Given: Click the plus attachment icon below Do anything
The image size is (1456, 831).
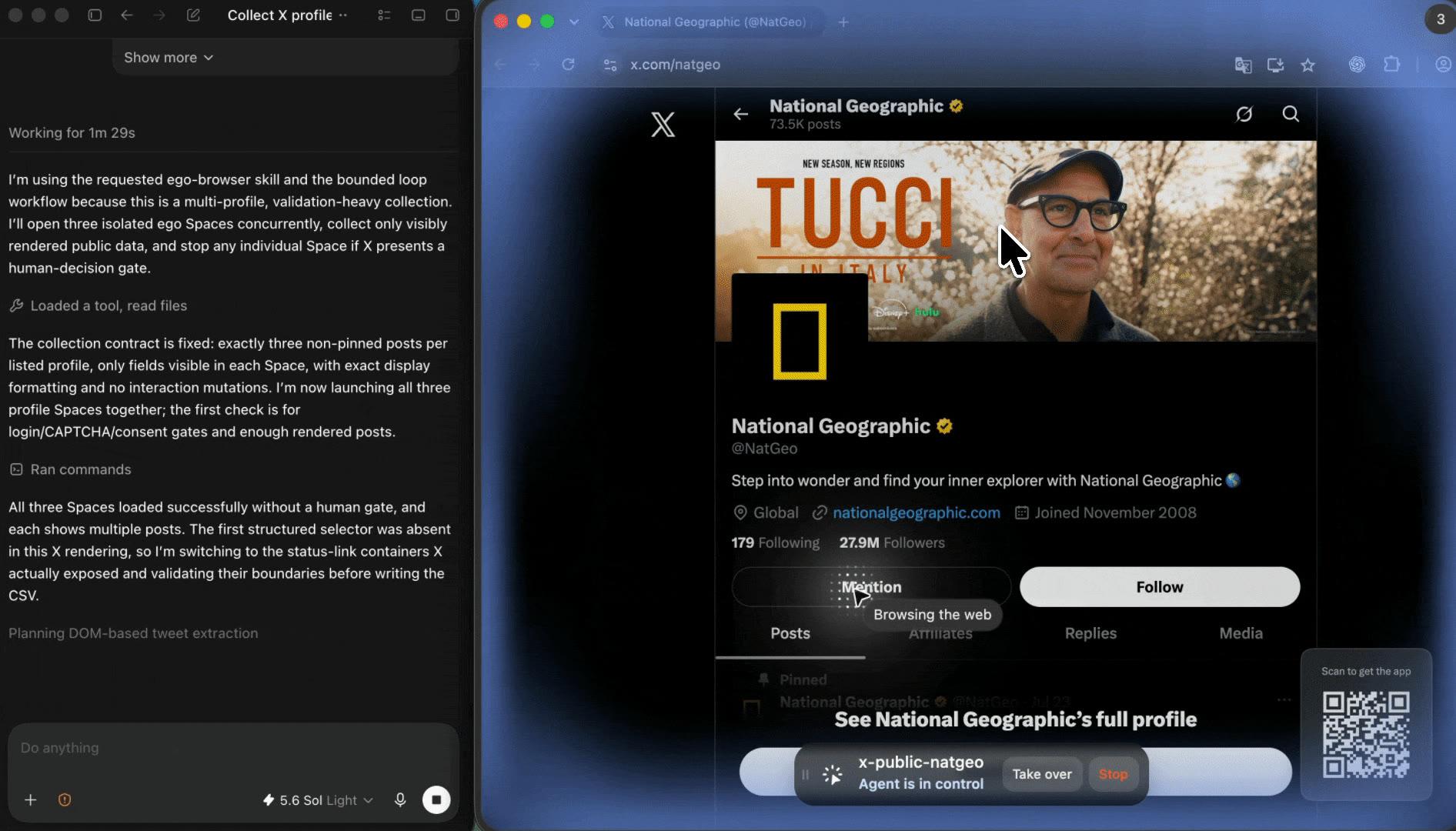Looking at the screenshot, I should coord(31,800).
